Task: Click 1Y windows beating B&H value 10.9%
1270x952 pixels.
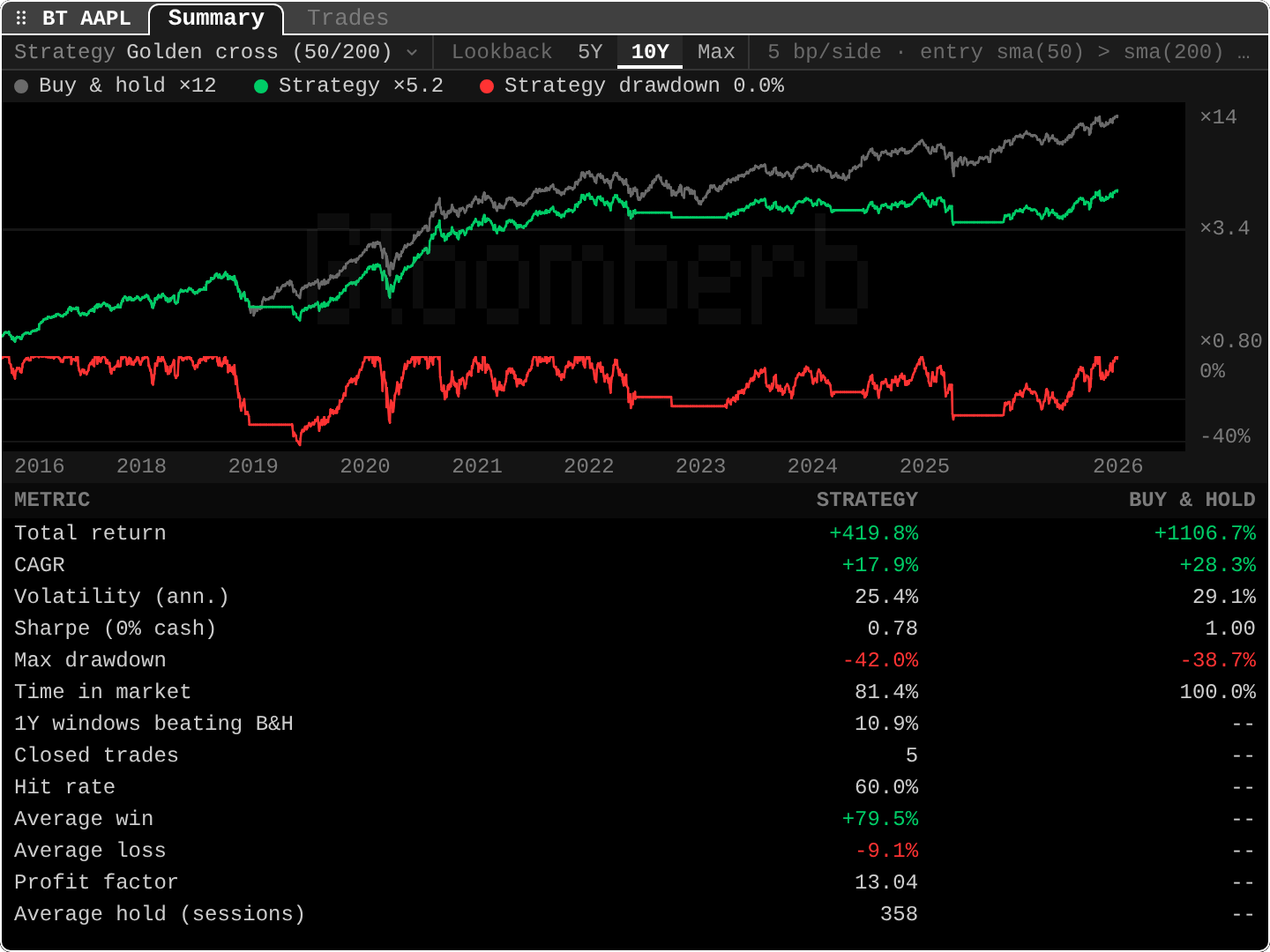Action: tap(886, 724)
